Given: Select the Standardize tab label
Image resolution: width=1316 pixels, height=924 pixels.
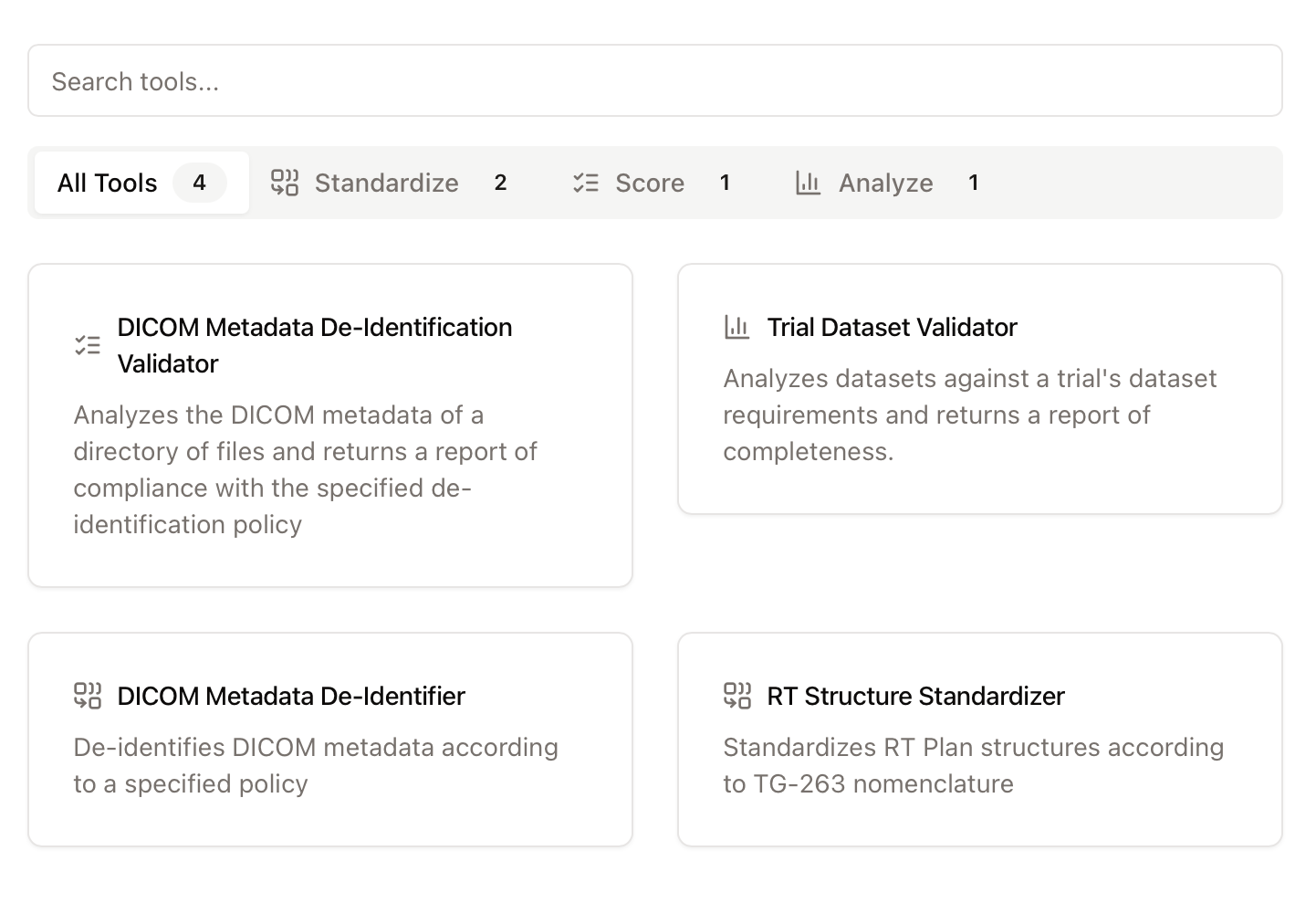Looking at the screenshot, I should [386, 183].
